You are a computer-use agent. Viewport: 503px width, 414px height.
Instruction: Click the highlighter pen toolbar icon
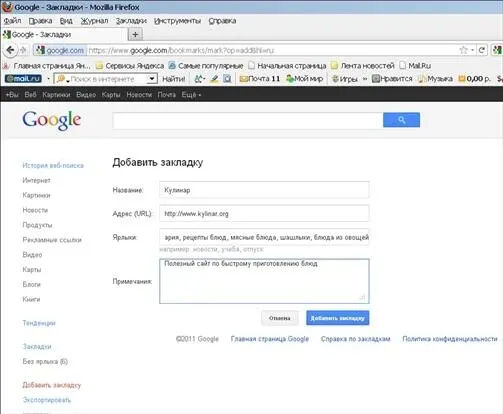pyautogui.click(x=214, y=79)
